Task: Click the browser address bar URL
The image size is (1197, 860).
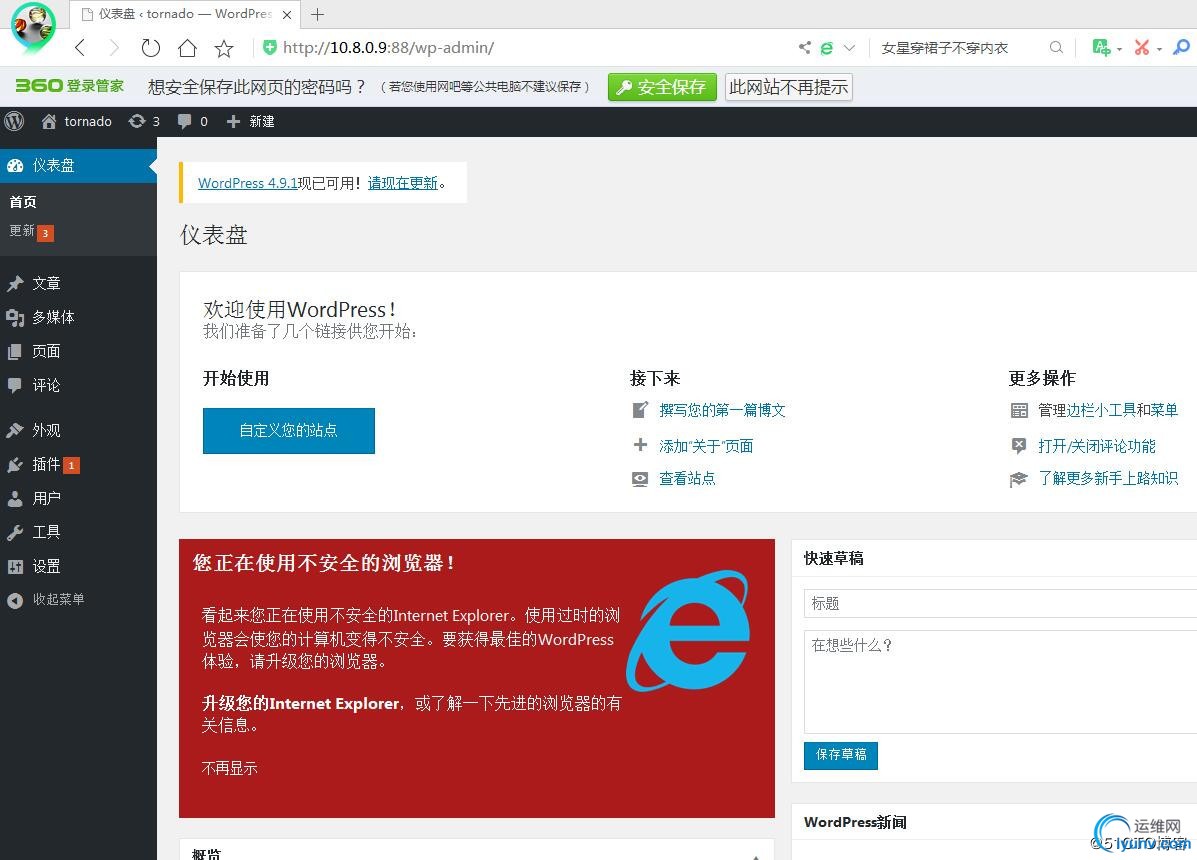Action: [x=388, y=48]
